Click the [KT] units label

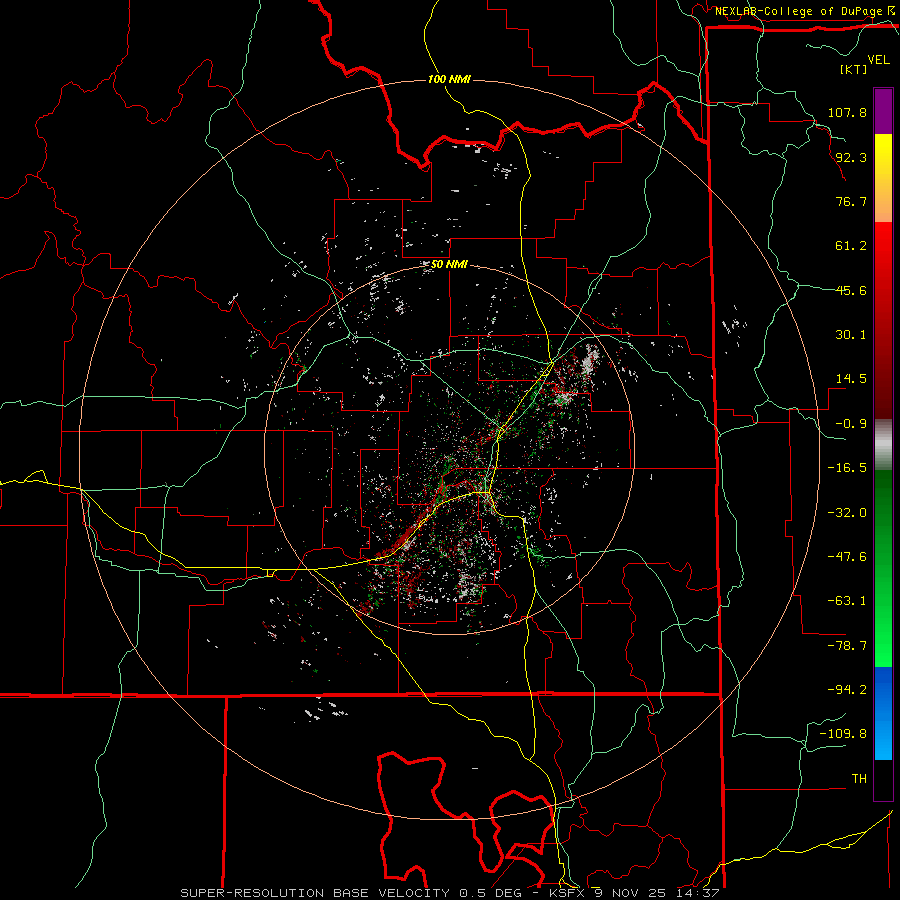point(853,69)
